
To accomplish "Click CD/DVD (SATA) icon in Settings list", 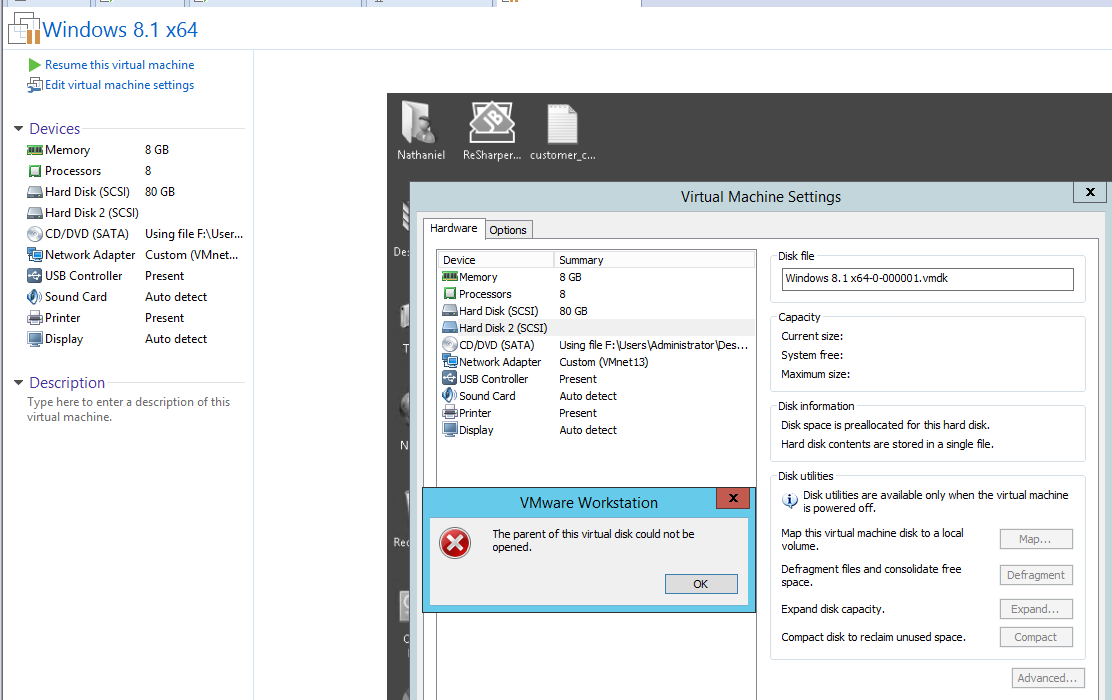I will tap(450, 345).
